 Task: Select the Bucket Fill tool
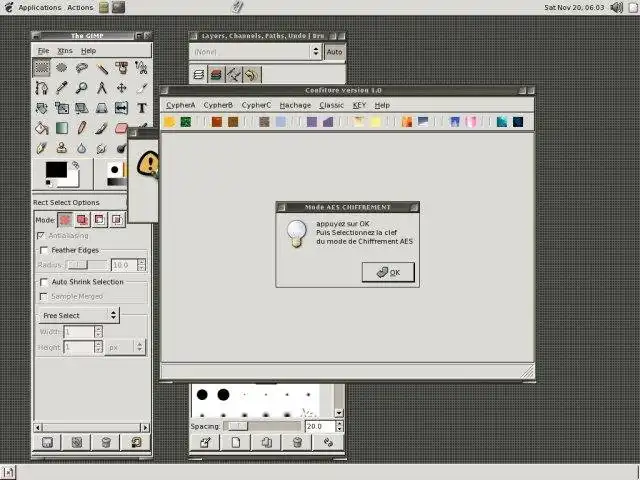click(x=41, y=128)
